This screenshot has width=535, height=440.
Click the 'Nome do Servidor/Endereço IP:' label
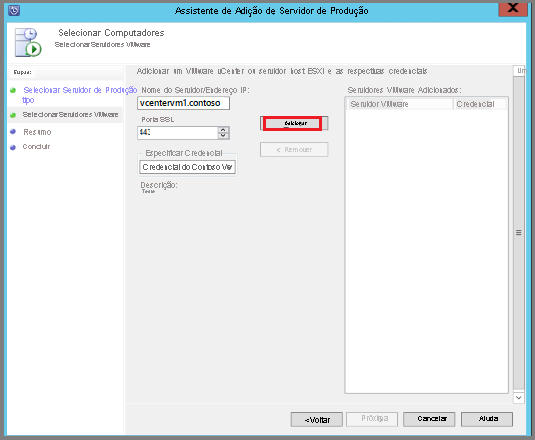click(x=196, y=90)
